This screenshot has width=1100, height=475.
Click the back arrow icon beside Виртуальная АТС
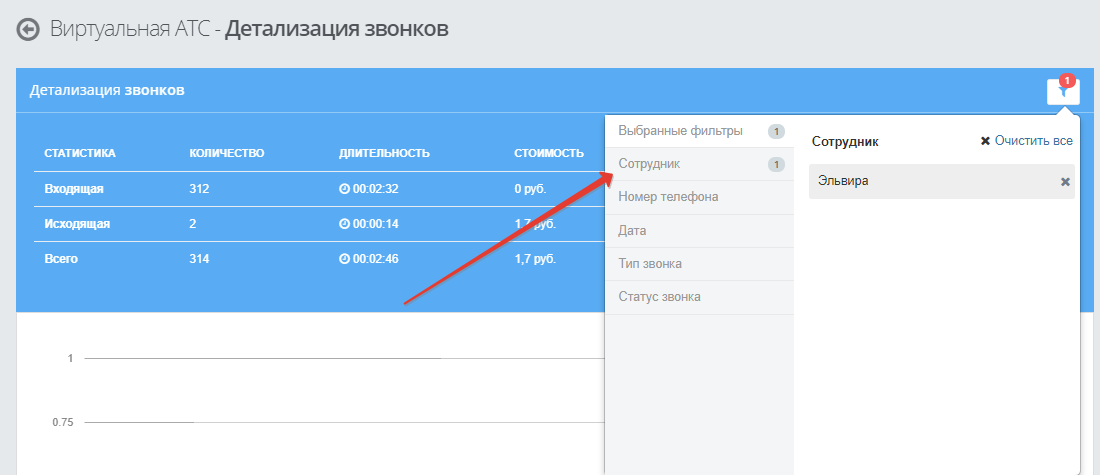(x=28, y=30)
